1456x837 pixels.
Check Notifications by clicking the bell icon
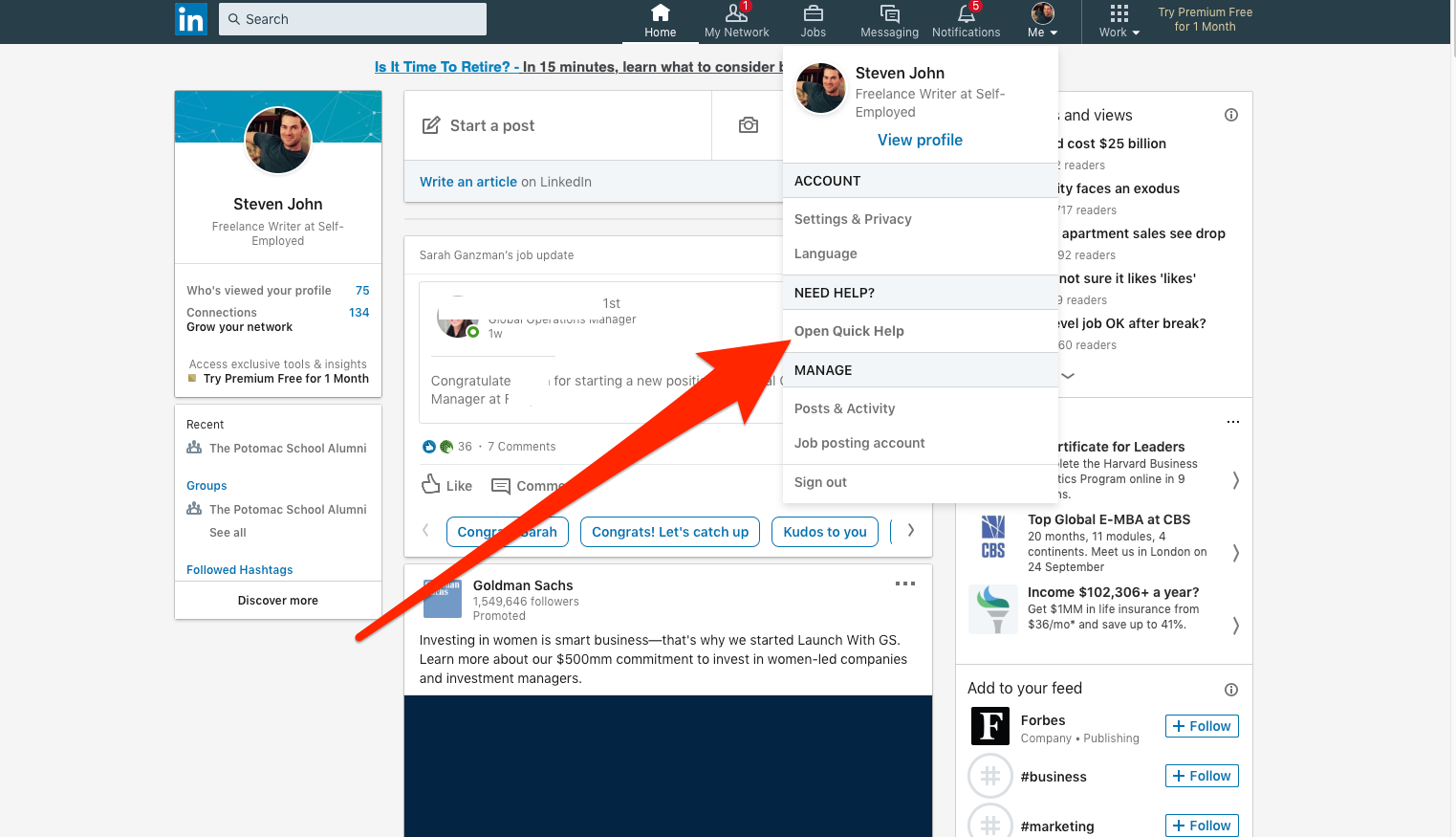point(966,14)
